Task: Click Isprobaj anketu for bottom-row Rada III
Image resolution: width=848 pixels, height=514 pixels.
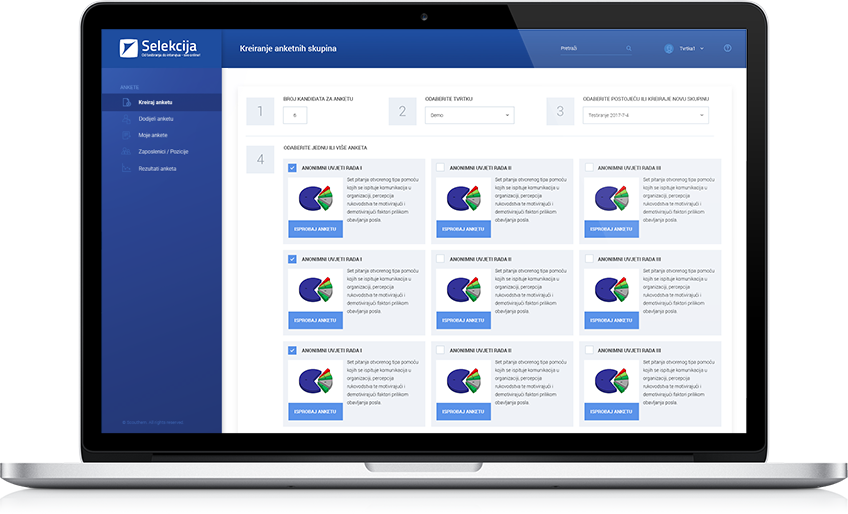Action: click(612, 412)
